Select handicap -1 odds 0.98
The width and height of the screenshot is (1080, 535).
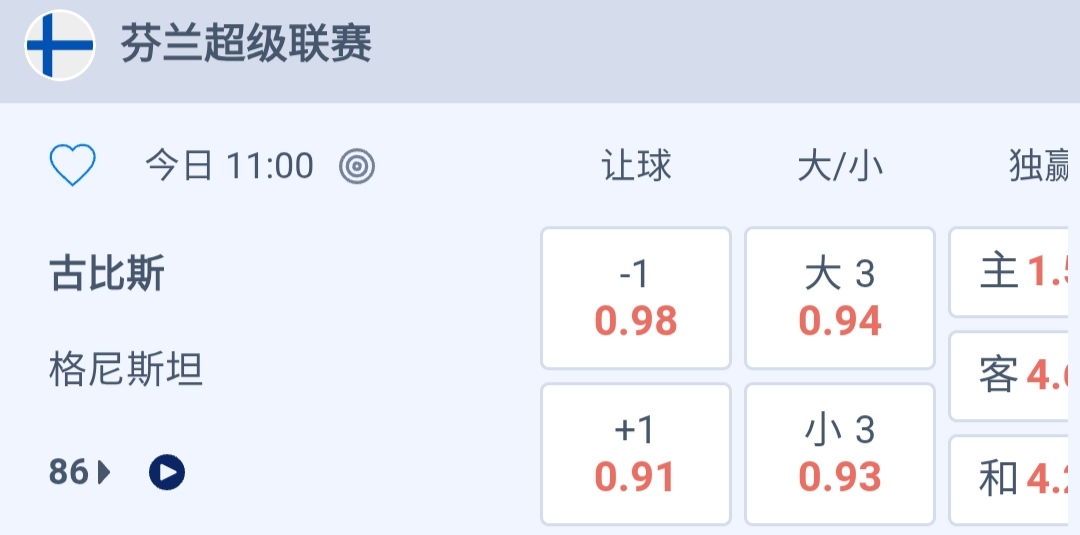pyautogui.click(x=636, y=298)
